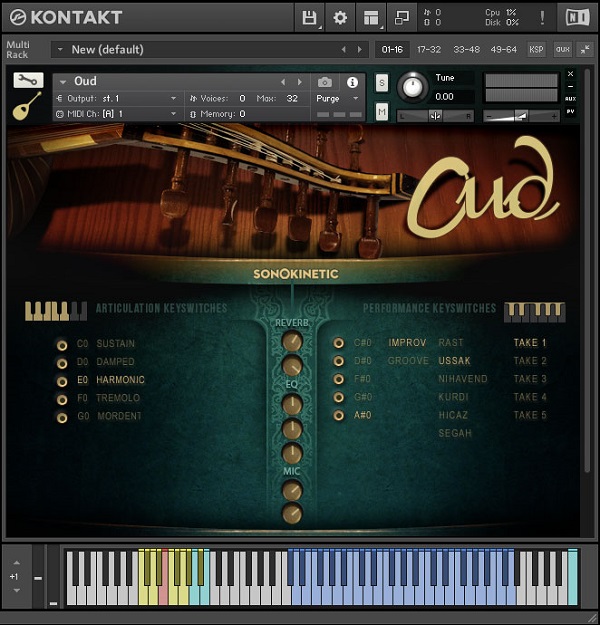Select F#0 performance keyswitch radio

pyautogui.click(x=338, y=379)
